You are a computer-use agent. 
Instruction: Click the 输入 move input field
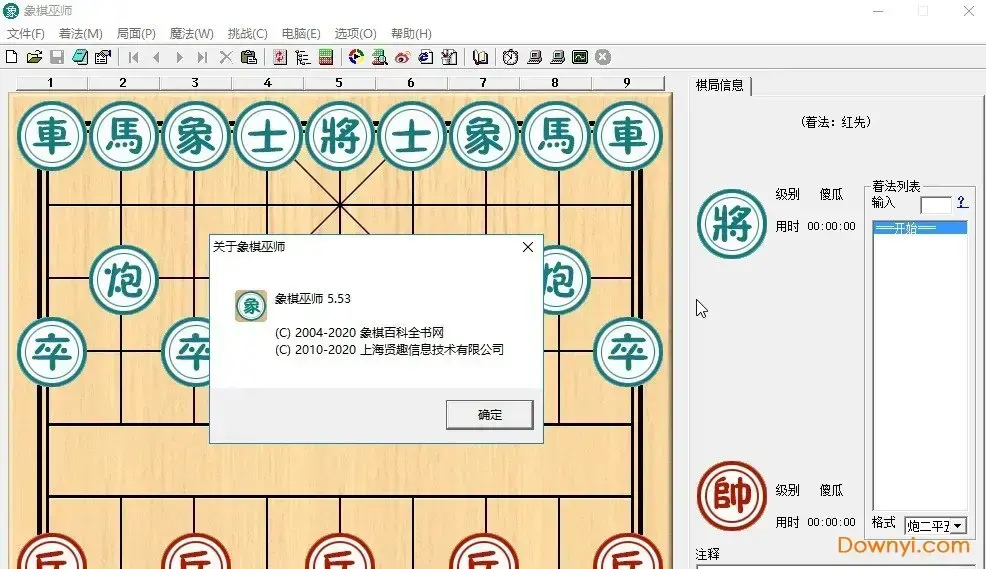click(936, 205)
